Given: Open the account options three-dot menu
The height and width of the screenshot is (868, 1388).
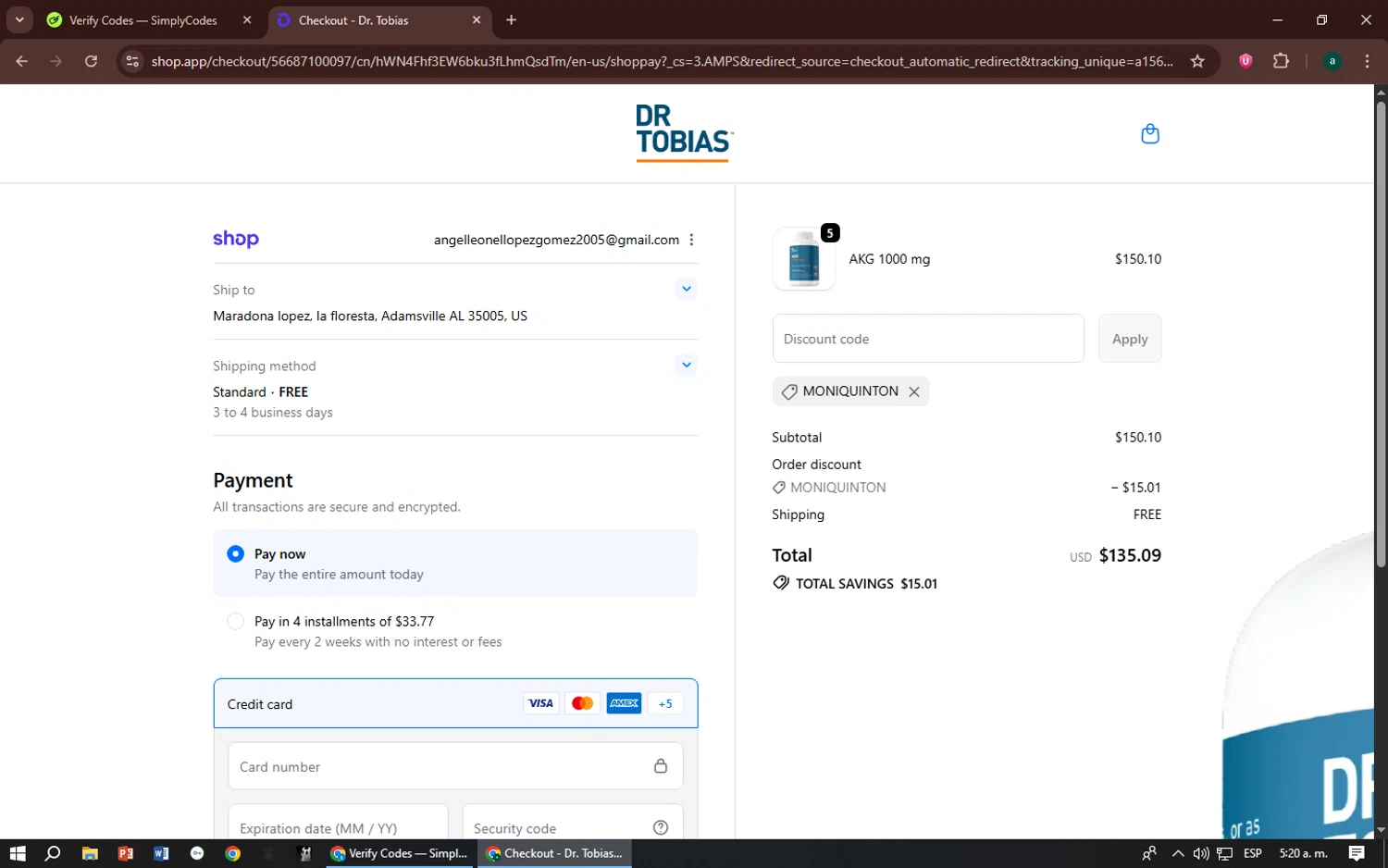Looking at the screenshot, I should pyautogui.click(x=691, y=240).
